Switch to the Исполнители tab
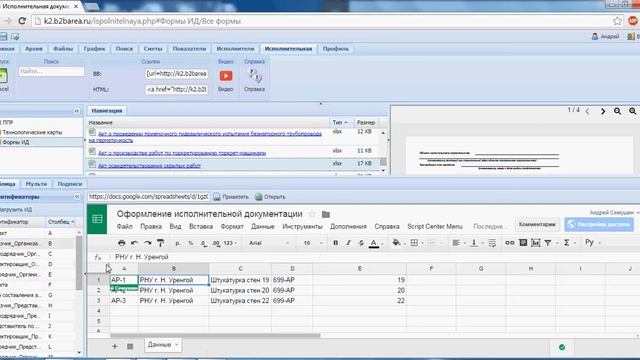The height and width of the screenshot is (360, 640). pyautogui.click(x=236, y=49)
